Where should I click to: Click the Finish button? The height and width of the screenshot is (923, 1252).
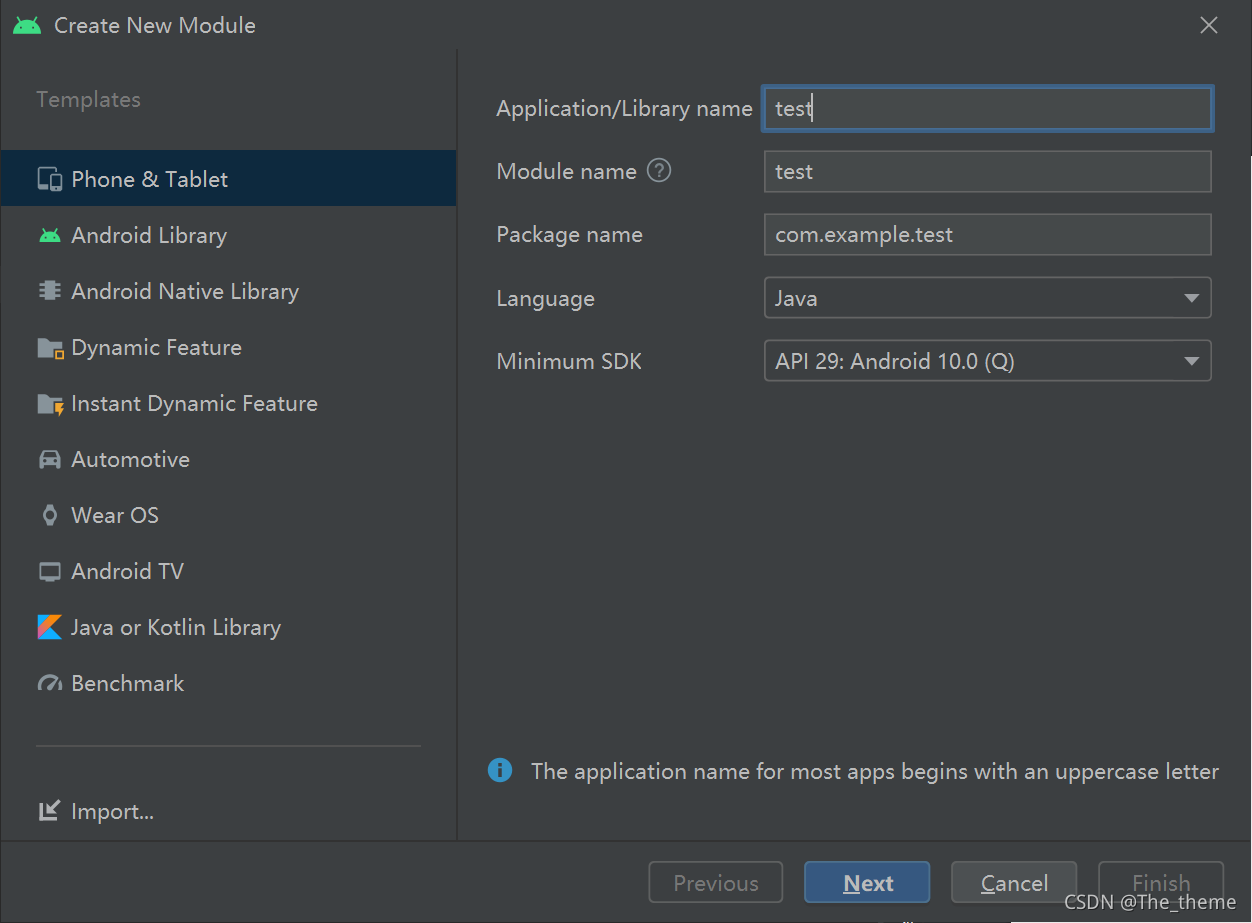pyautogui.click(x=1161, y=883)
